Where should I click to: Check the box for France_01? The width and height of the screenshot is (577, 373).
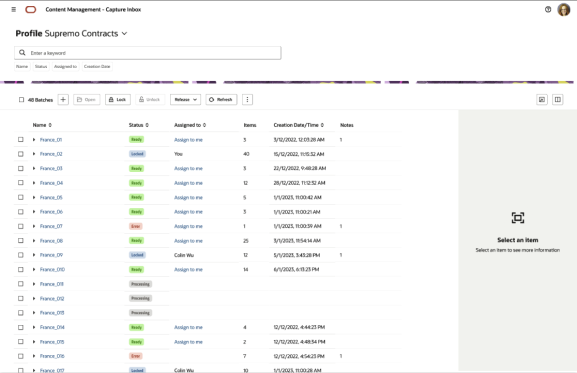(x=21, y=139)
